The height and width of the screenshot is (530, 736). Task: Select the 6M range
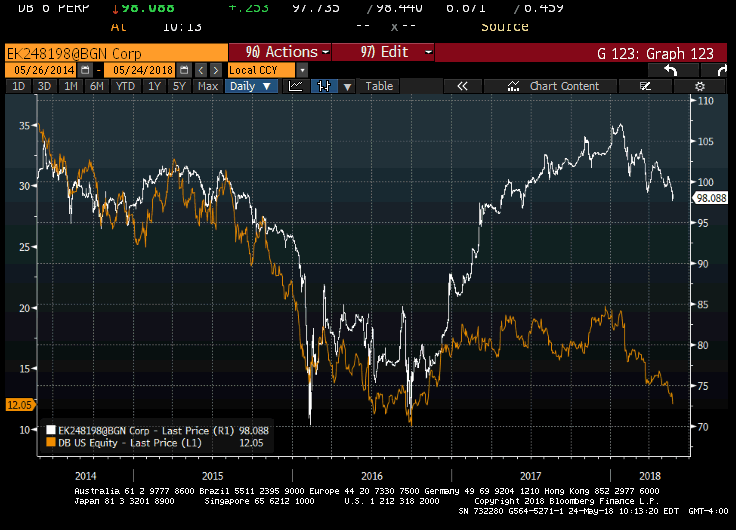[97, 86]
